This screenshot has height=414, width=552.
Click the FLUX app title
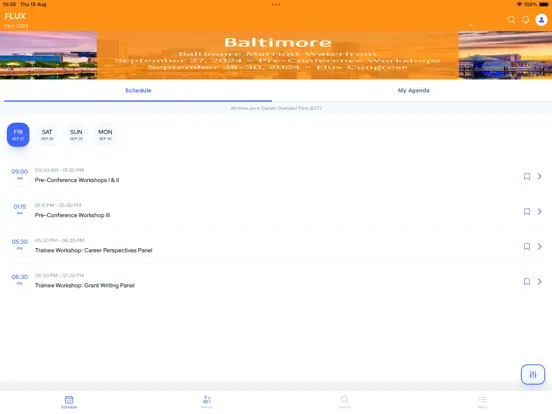(x=15, y=16)
